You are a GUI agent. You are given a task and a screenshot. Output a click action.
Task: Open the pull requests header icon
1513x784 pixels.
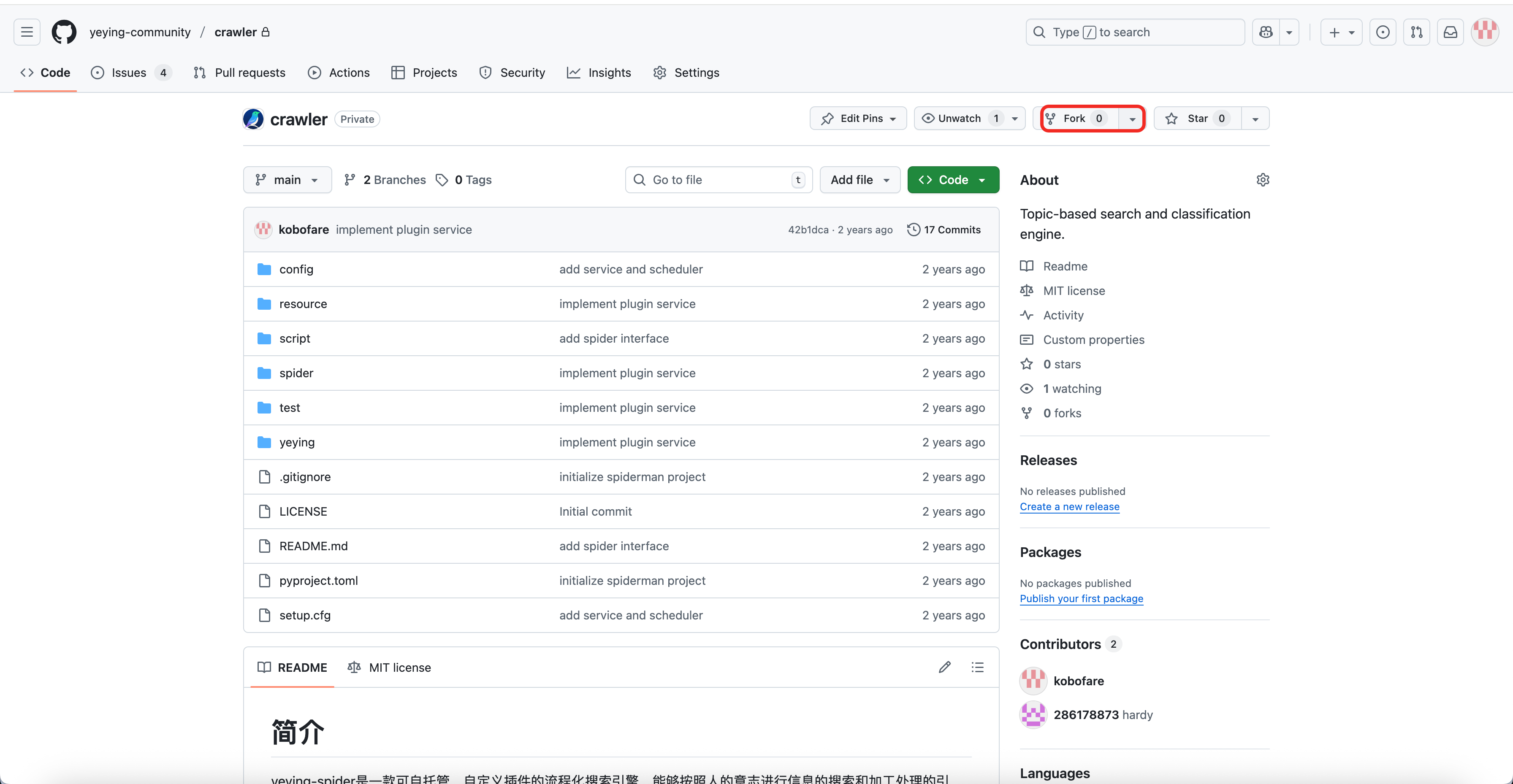[x=1416, y=32]
